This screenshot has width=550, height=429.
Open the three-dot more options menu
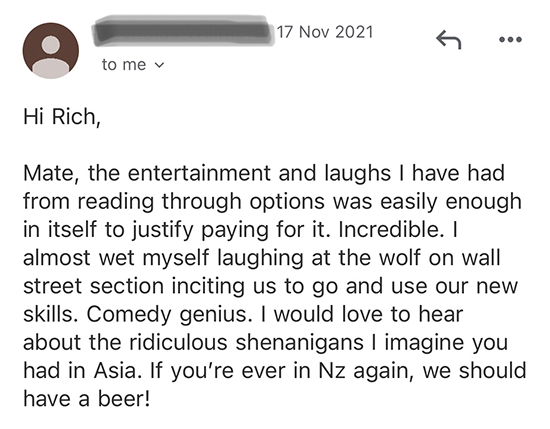click(x=510, y=39)
